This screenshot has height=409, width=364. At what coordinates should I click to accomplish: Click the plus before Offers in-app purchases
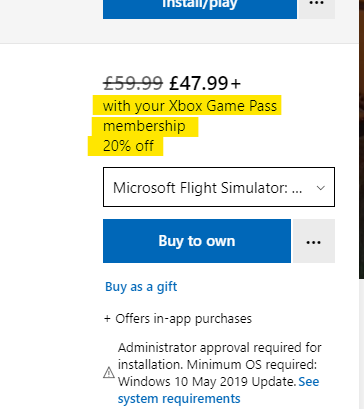[x=107, y=319]
